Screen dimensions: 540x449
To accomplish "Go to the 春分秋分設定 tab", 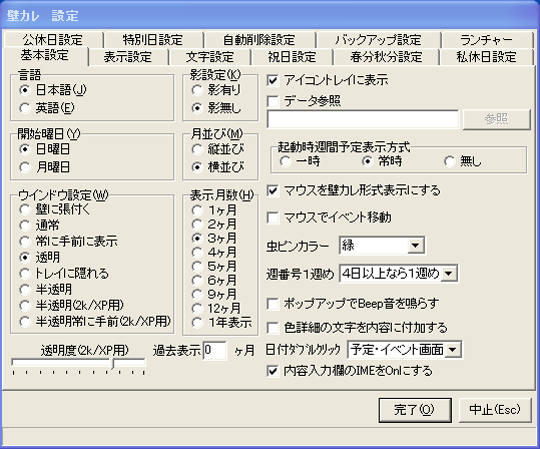I will click(386, 57).
